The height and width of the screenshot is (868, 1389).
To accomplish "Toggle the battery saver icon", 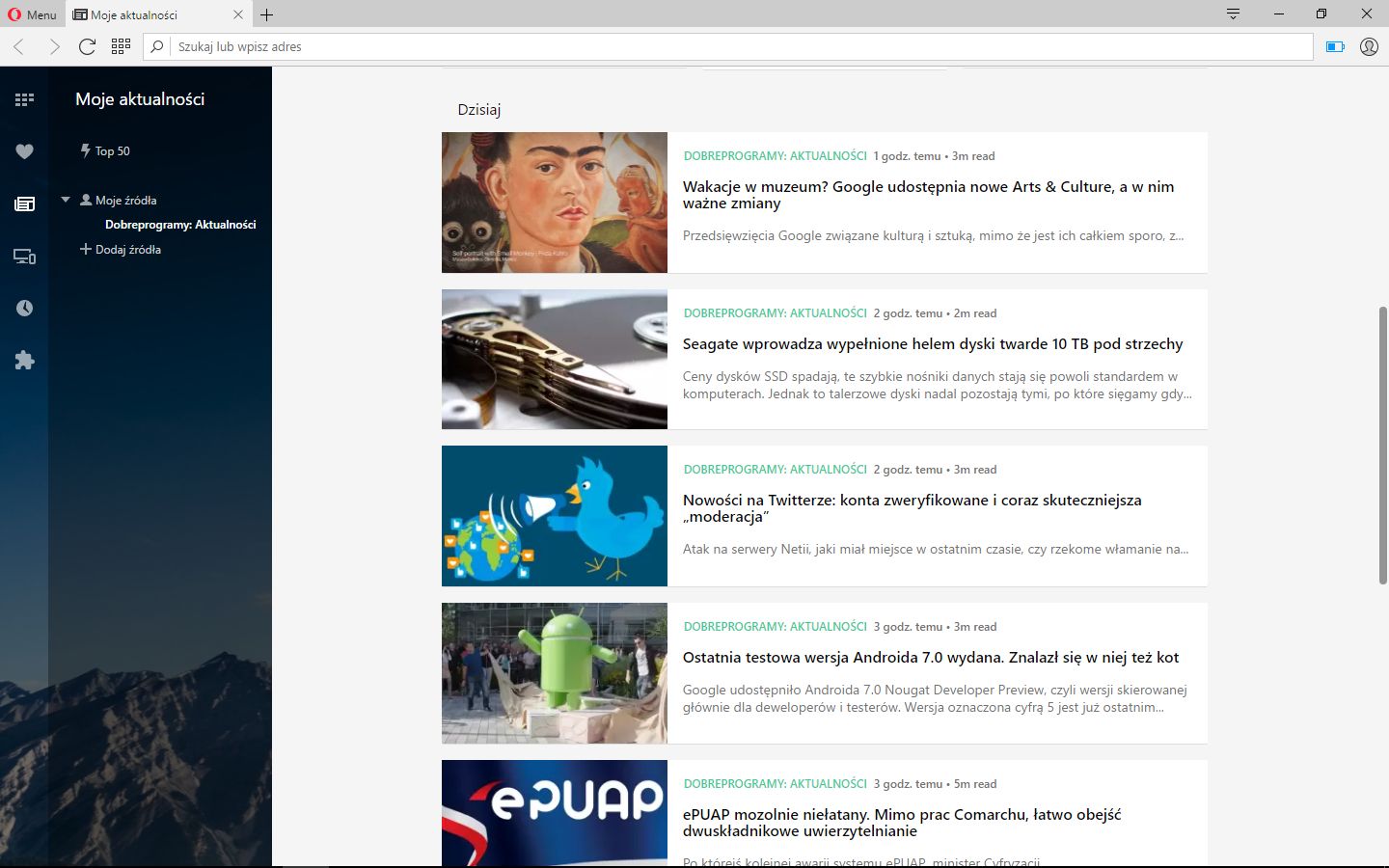I will (x=1335, y=46).
